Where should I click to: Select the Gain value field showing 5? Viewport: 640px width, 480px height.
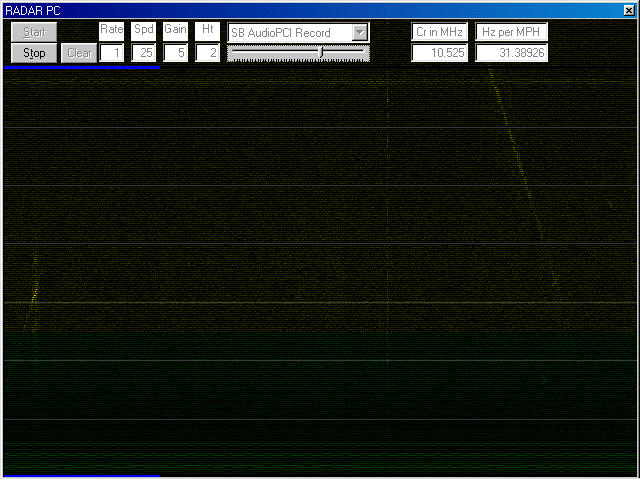pos(176,53)
